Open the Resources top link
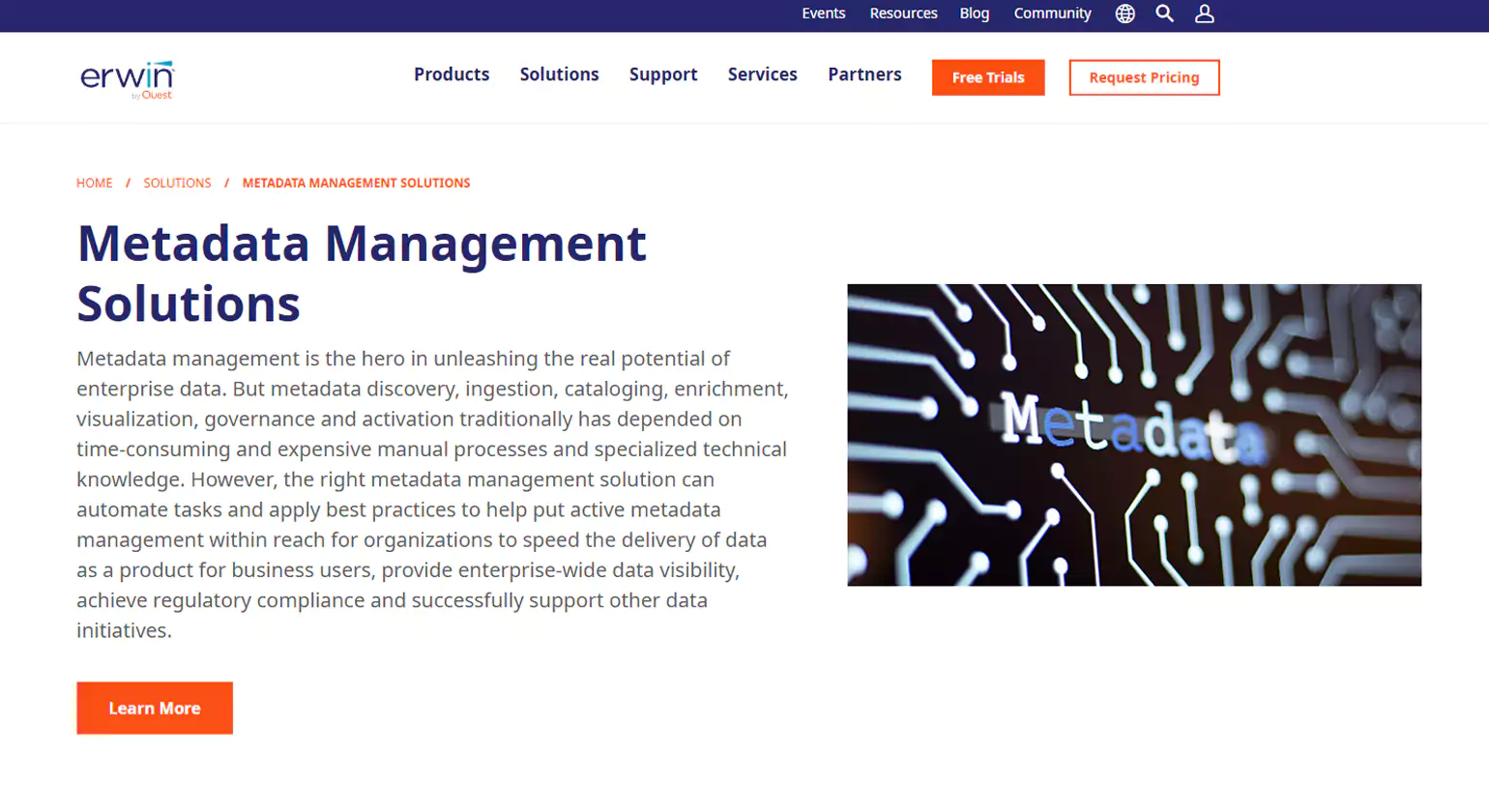Image resolution: width=1489 pixels, height=812 pixels. click(x=903, y=14)
